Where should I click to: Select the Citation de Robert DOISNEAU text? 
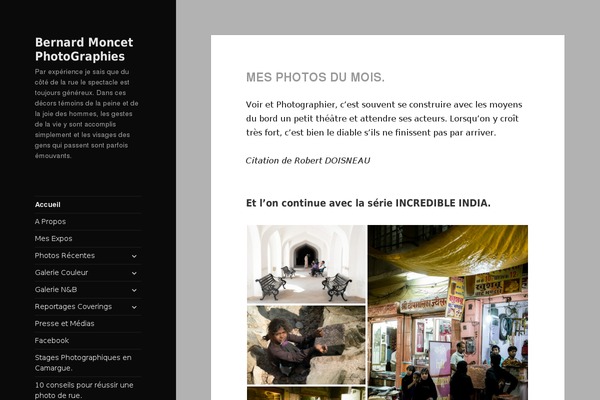[308, 160]
